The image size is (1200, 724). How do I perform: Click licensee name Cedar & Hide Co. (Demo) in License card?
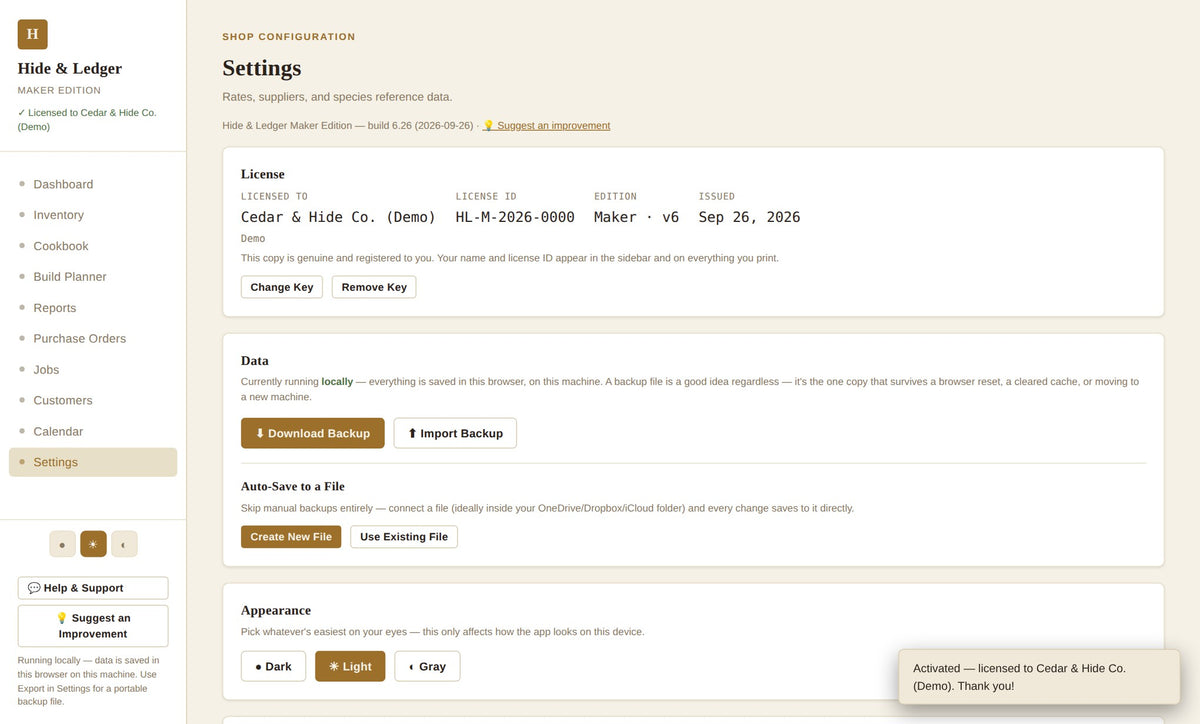click(x=338, y=217)
